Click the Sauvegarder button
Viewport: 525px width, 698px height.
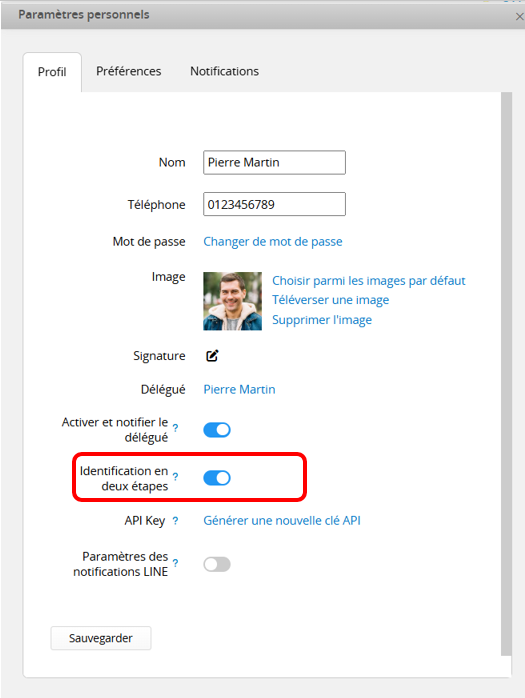pos(101,638)
